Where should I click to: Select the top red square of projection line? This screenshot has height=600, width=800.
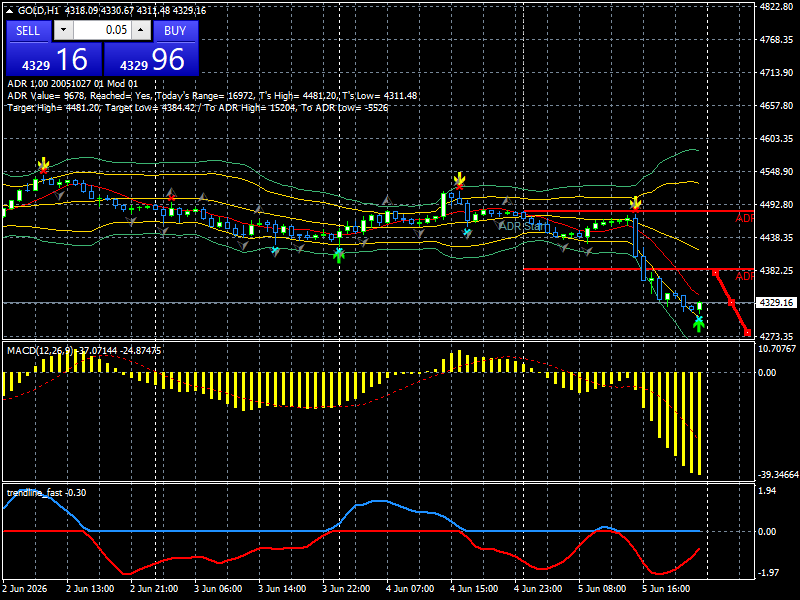tap(715, 273)
